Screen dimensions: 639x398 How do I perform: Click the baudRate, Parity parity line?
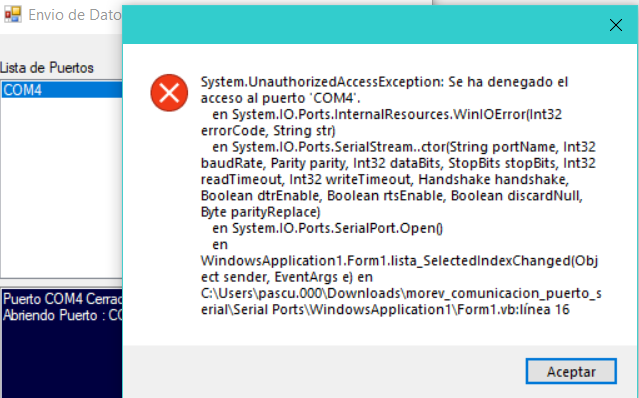point(398,163)
